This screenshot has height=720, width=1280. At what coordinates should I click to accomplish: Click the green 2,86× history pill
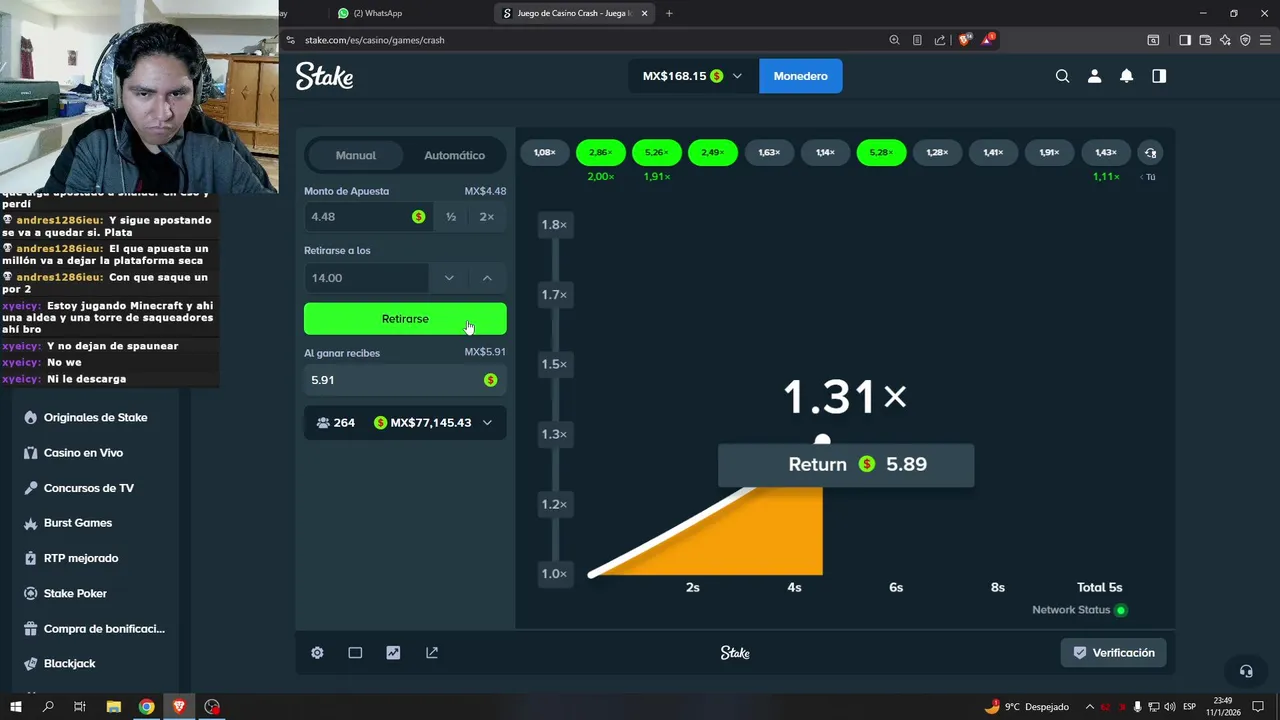(x=600, y=153)
